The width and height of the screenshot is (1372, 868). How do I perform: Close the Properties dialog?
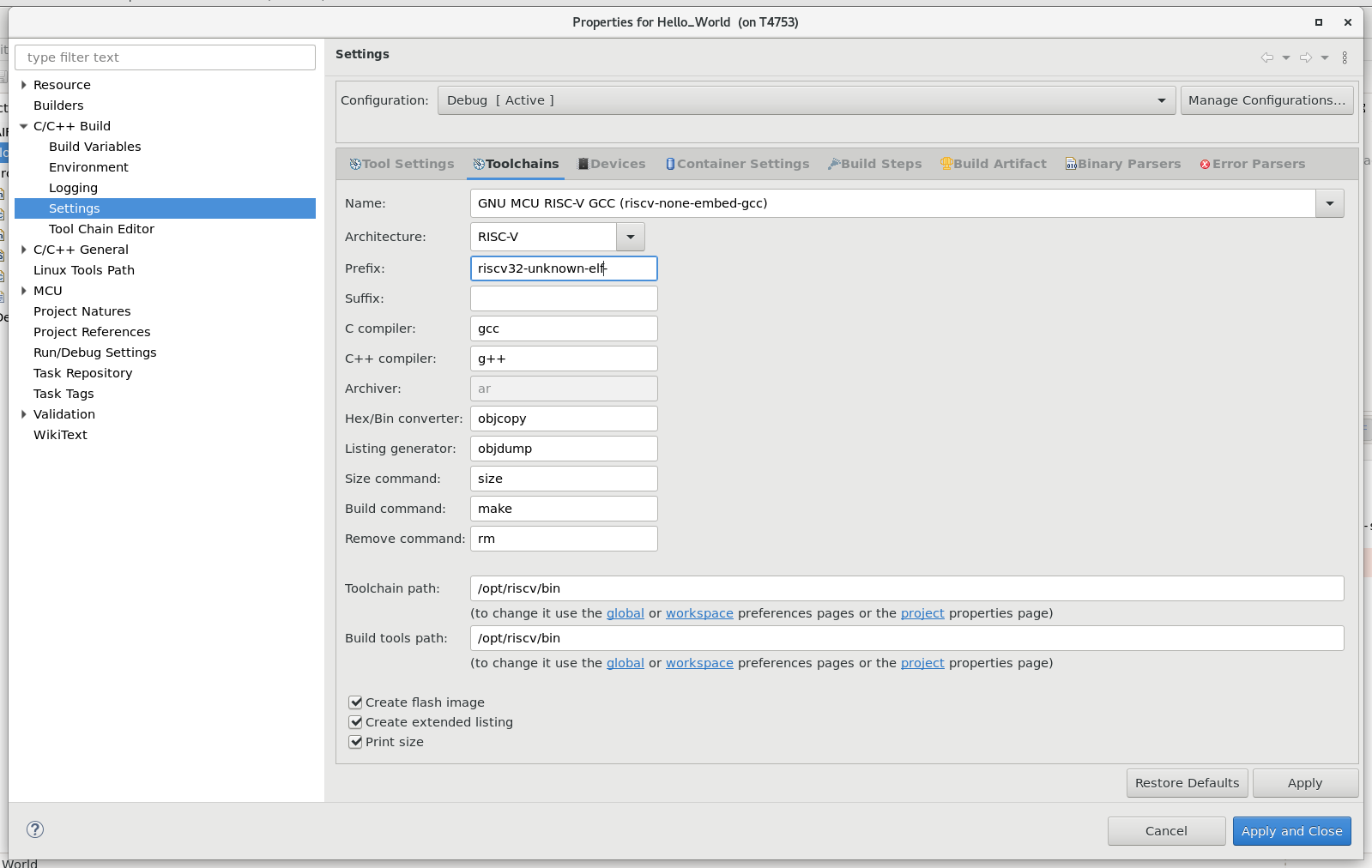1348,22
